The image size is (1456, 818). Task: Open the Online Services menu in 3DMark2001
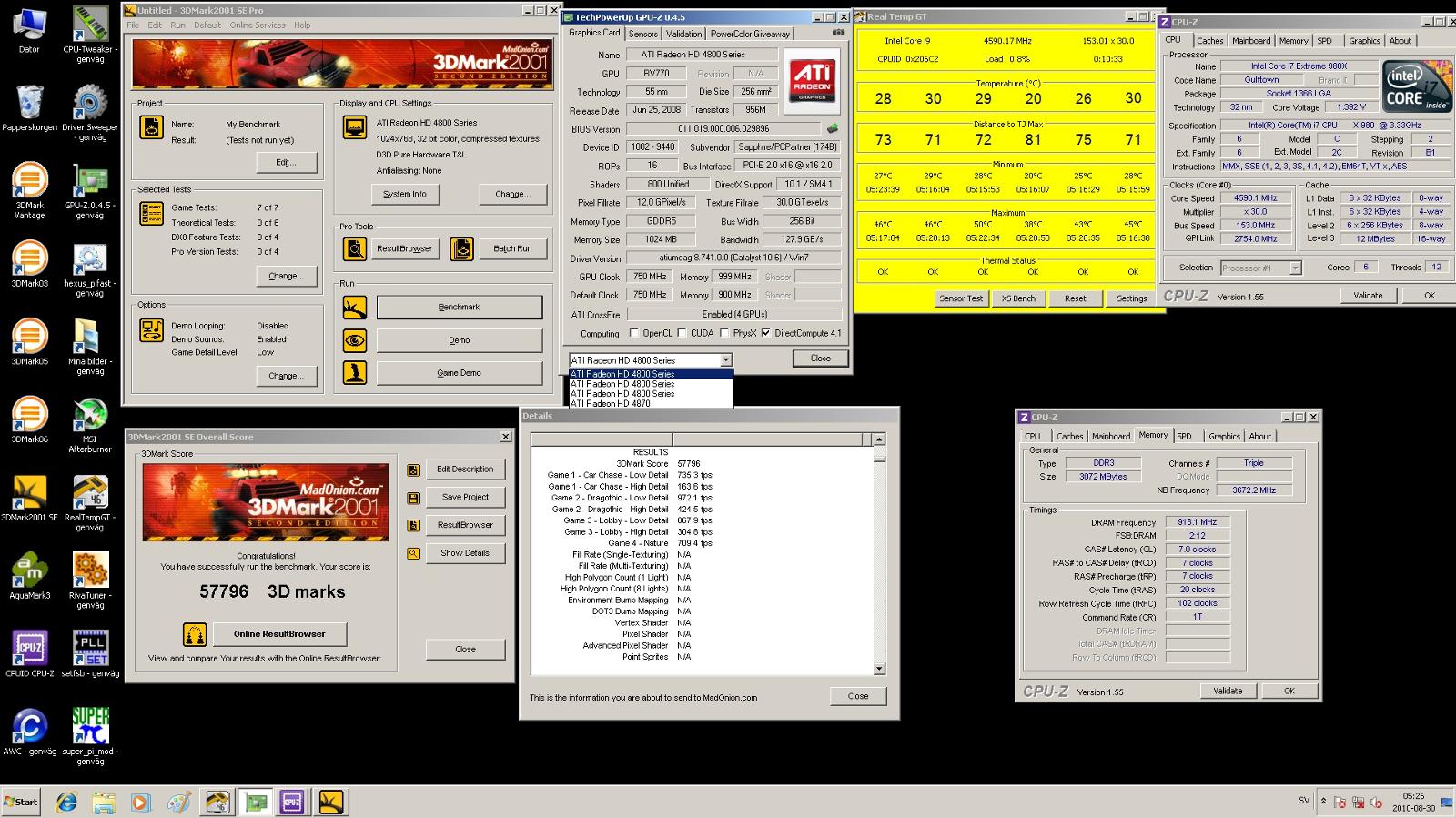pyautogui.click(x=258, y=25)
